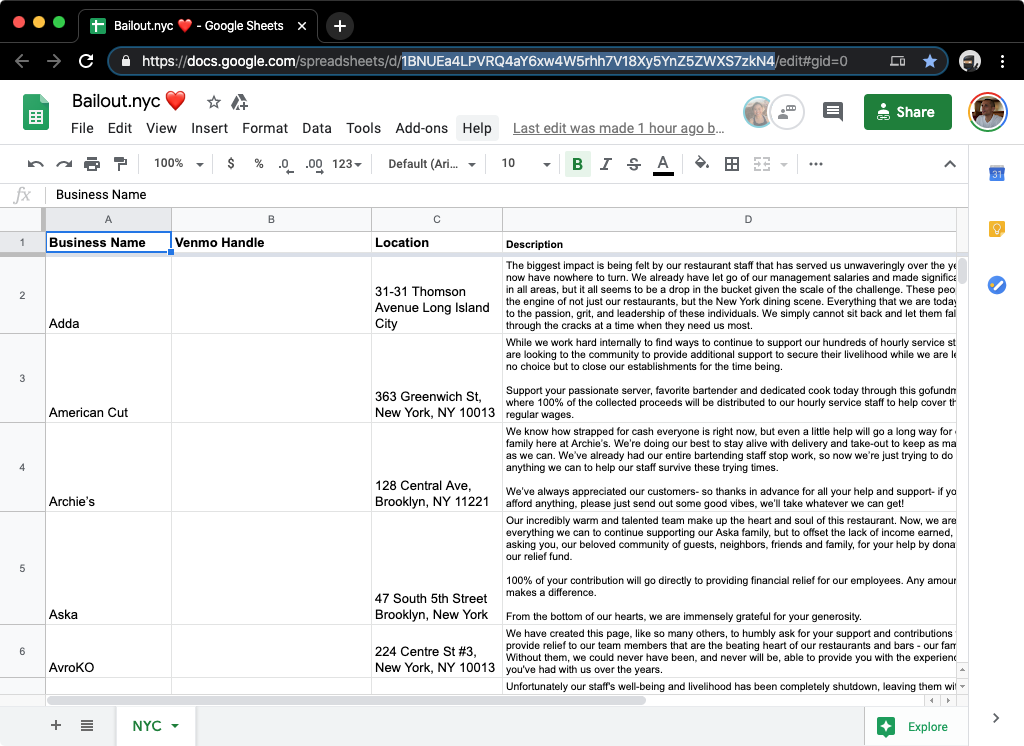Open the comments history icon

(x=833, y=112)
